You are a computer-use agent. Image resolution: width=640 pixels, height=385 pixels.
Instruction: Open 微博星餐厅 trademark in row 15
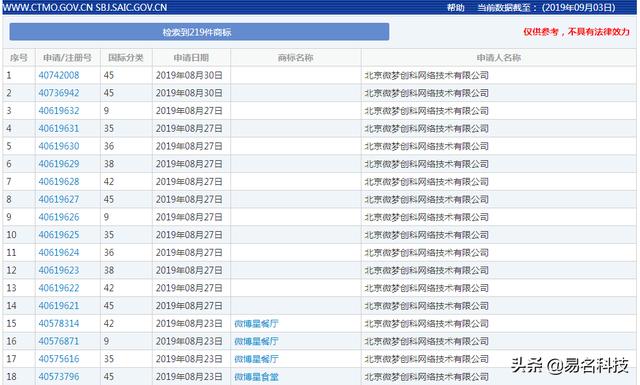pos(256,324)
